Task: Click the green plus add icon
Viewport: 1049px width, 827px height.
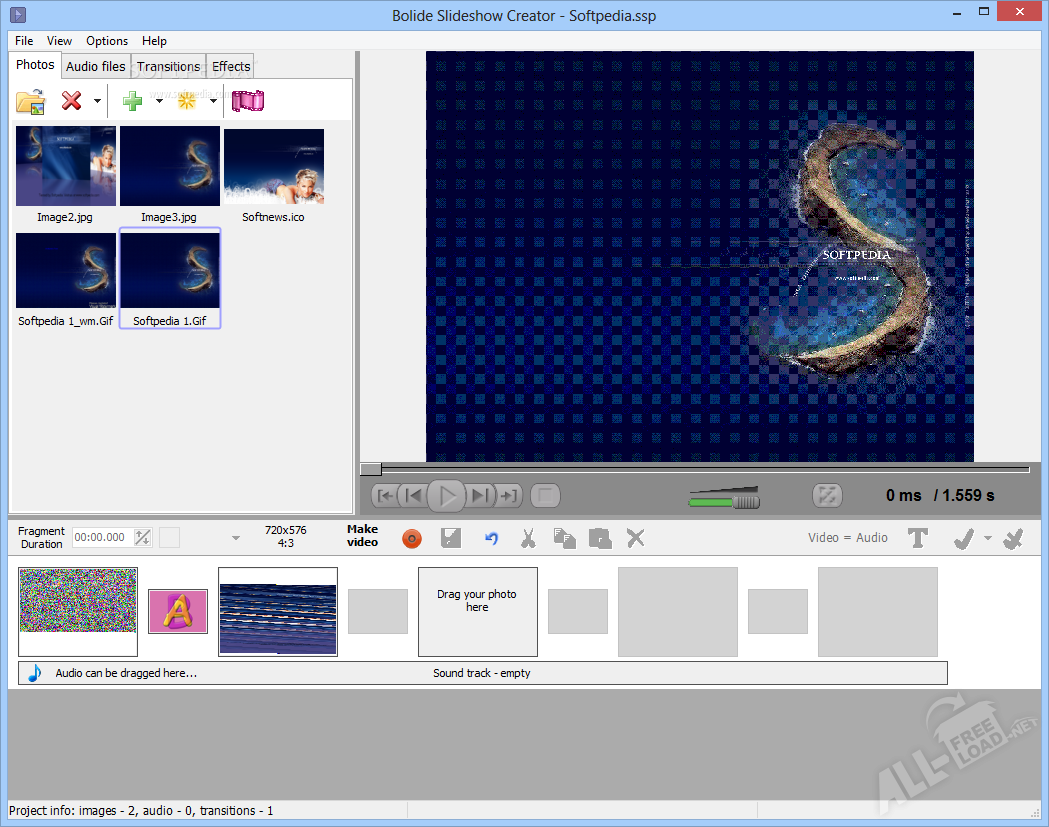Action: (132, 101)
